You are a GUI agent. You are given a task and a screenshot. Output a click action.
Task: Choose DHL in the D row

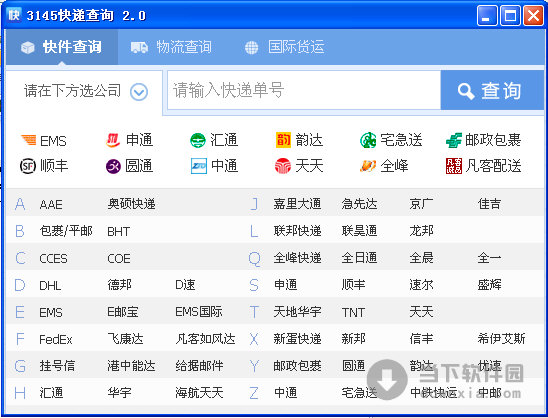point(50,286)
